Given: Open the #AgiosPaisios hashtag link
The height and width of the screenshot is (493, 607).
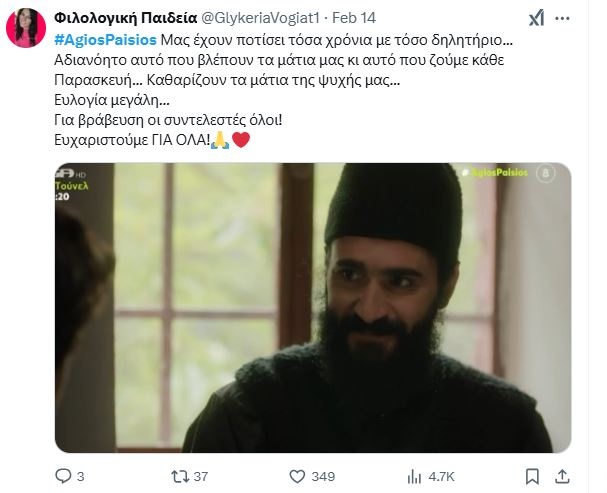Looking at the screenshot, I should point(105,39).
